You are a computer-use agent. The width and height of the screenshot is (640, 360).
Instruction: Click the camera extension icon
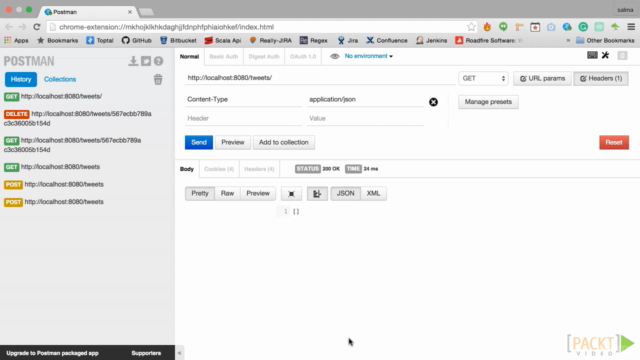coord(551,27)
